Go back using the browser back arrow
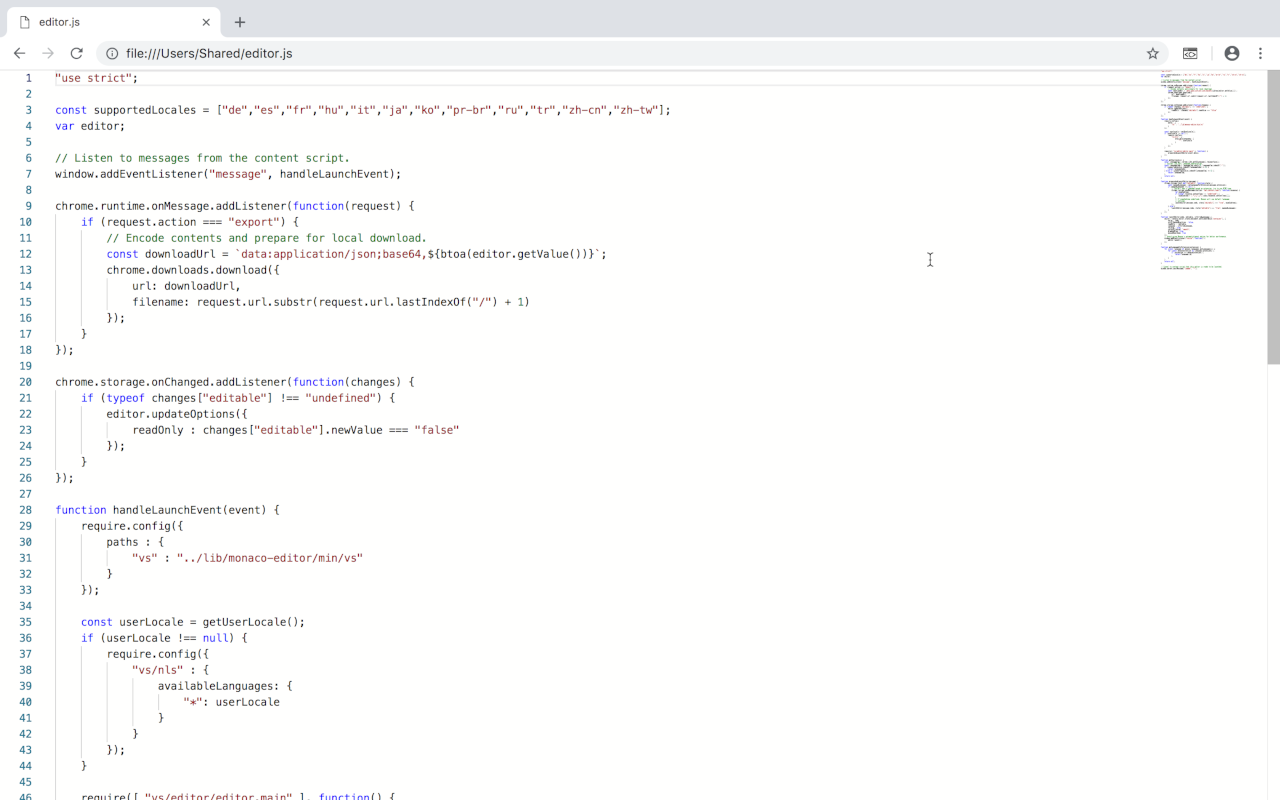Screen dimensions: 1280x800 [19, 53]
